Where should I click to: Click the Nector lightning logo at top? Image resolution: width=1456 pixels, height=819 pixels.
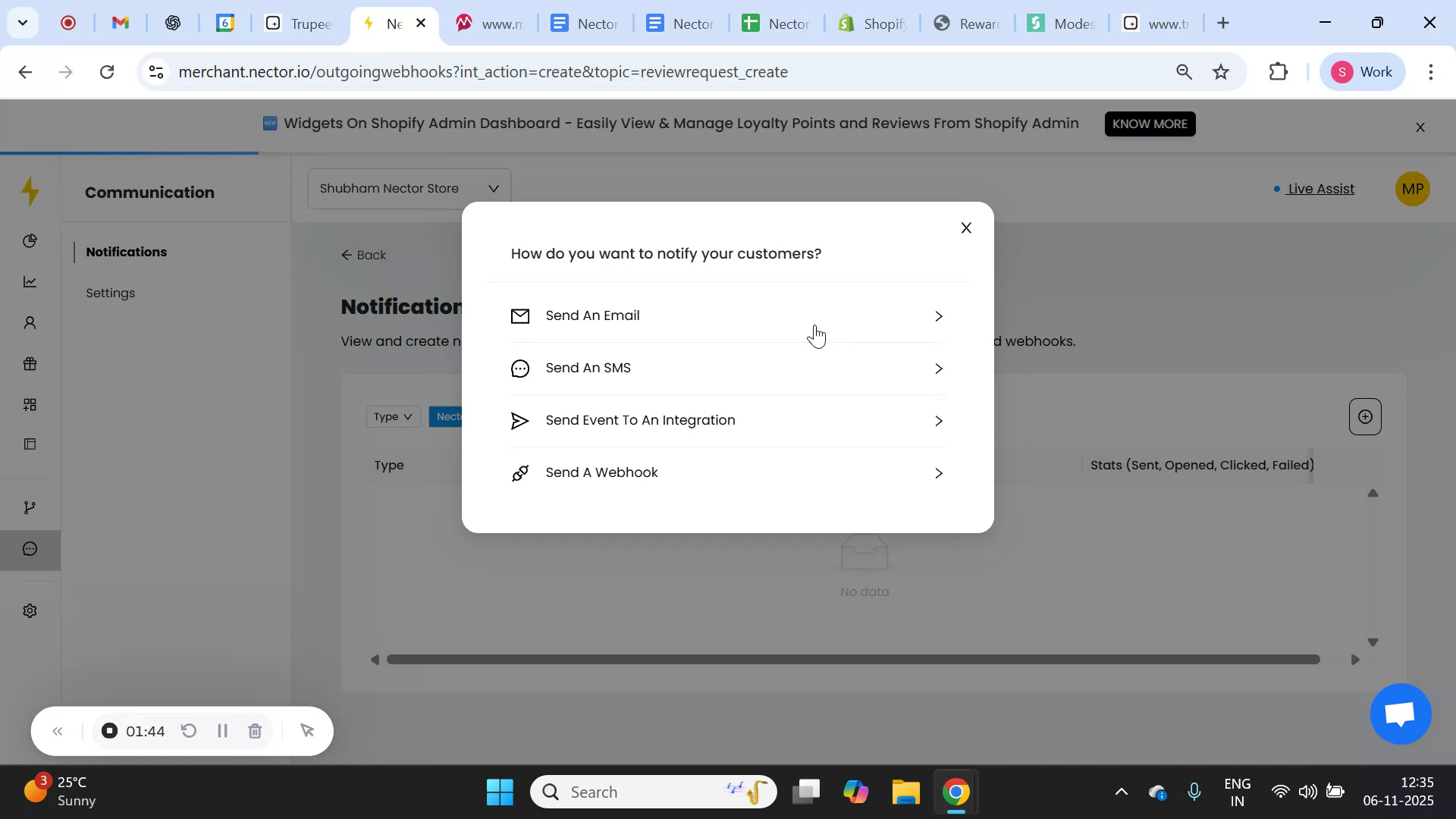click(x=30, y=191)
